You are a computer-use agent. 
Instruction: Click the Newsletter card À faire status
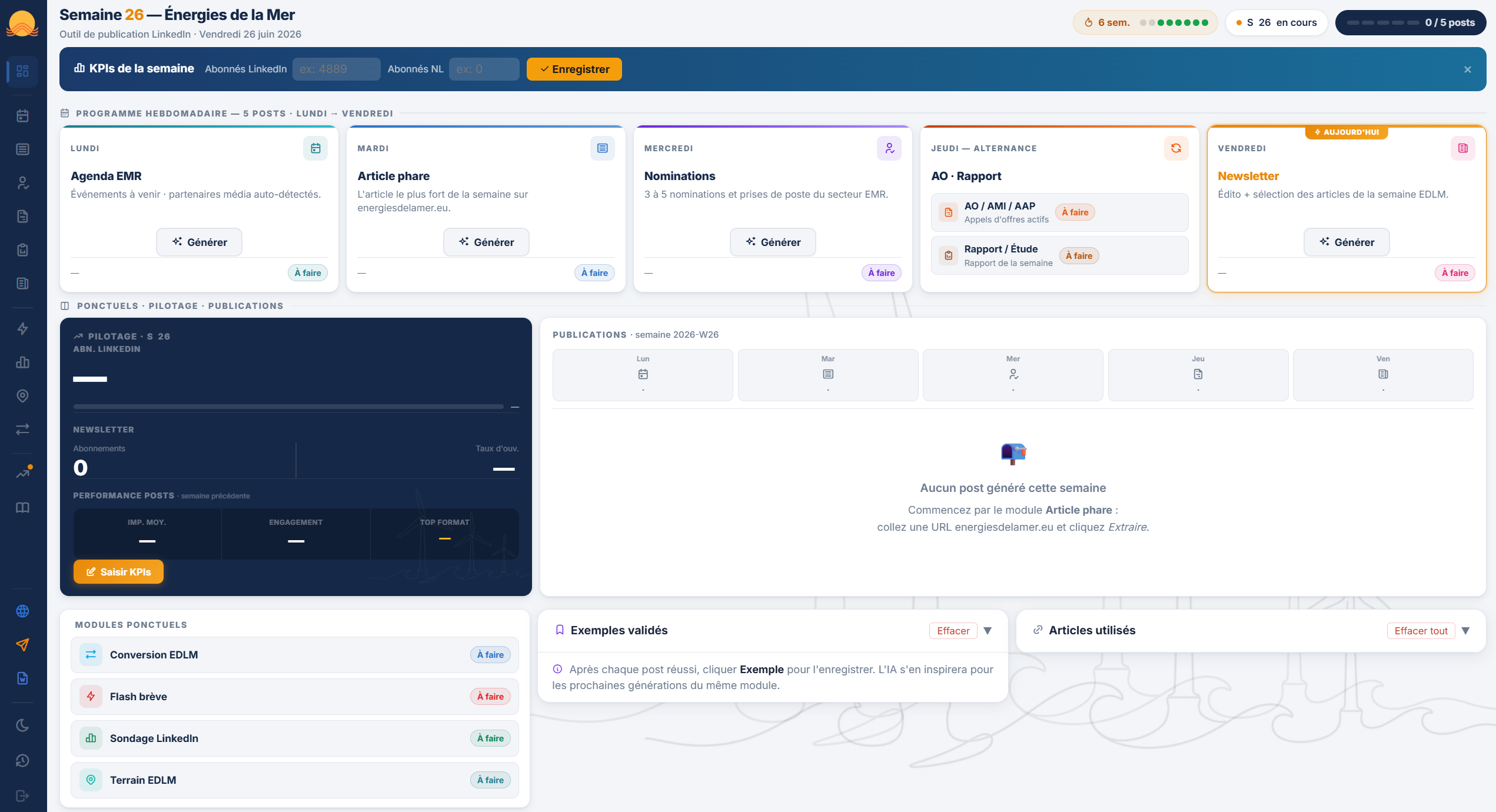(1455, 273)
